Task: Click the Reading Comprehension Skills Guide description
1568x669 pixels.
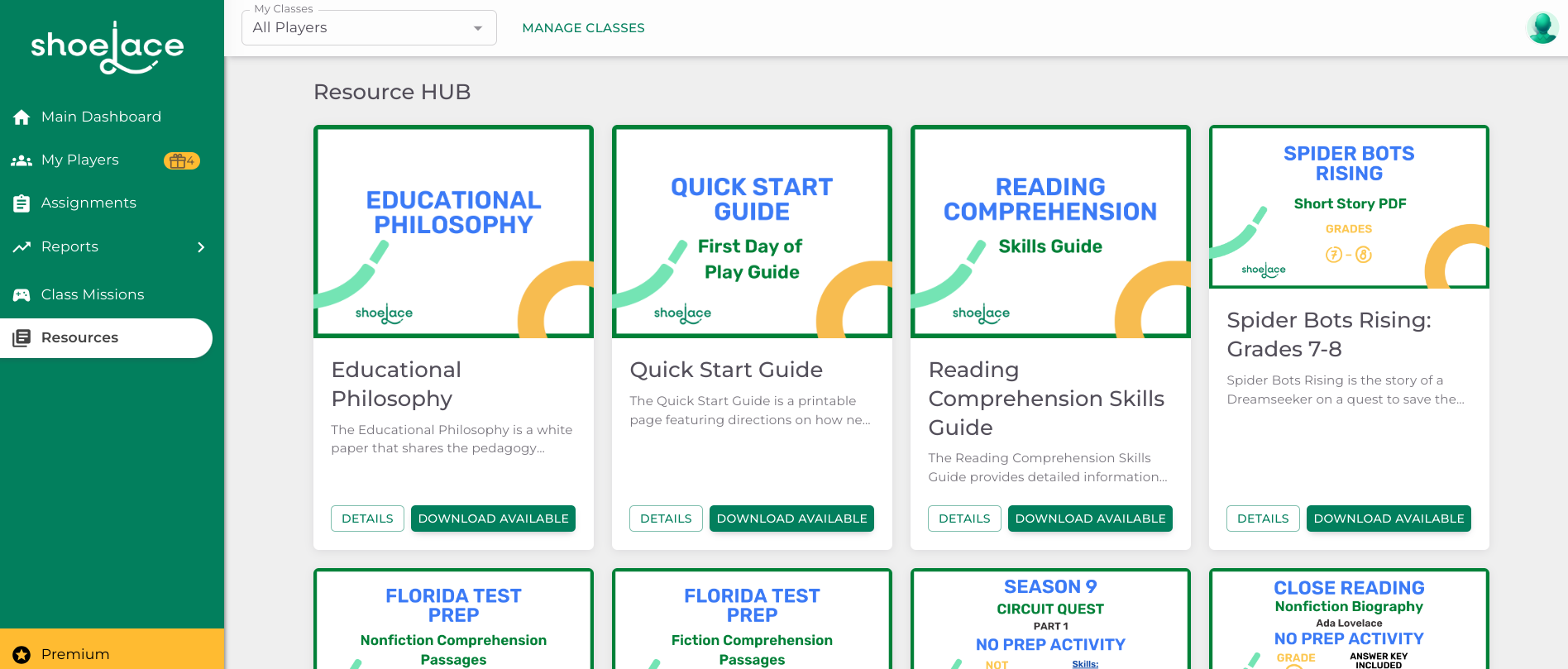Action: [x=1048, y=467]
